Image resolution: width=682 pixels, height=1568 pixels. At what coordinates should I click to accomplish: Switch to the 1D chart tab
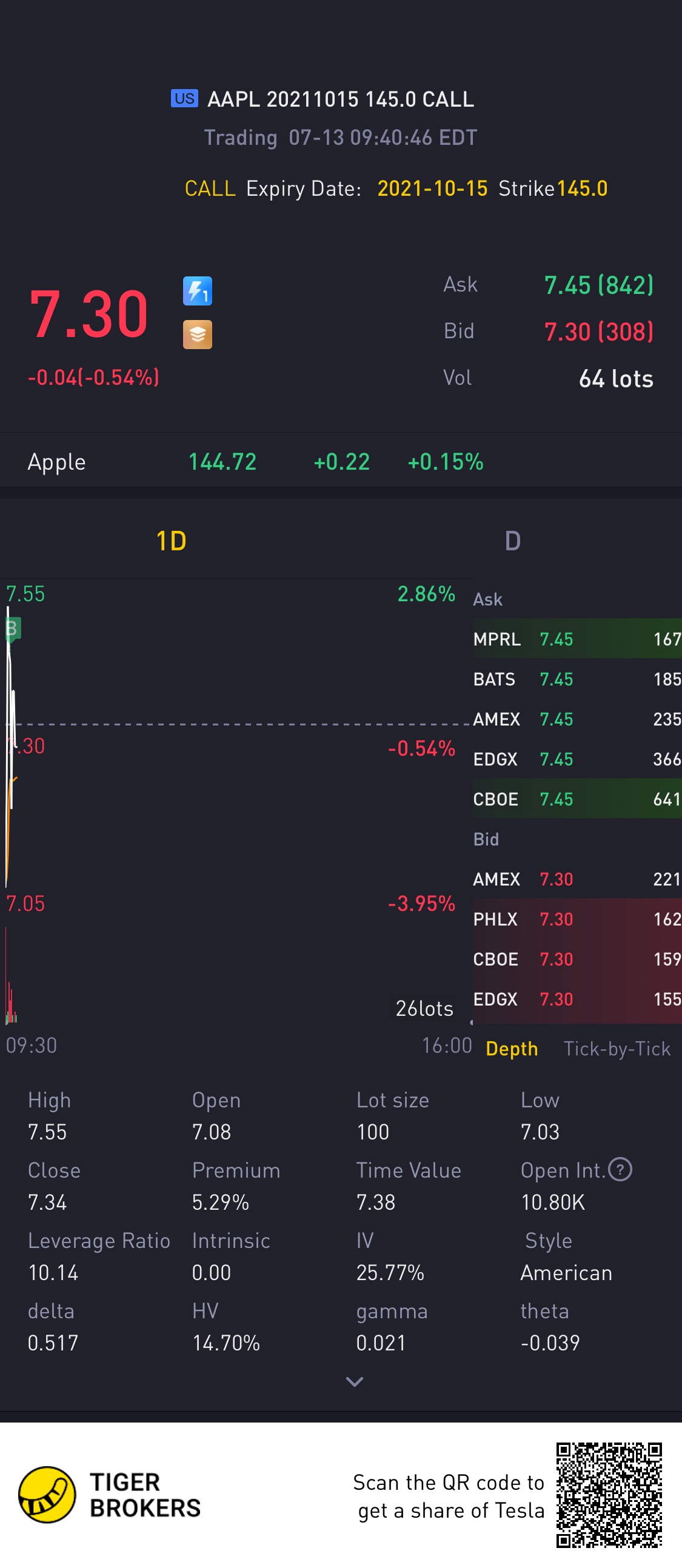pos(171,541)
